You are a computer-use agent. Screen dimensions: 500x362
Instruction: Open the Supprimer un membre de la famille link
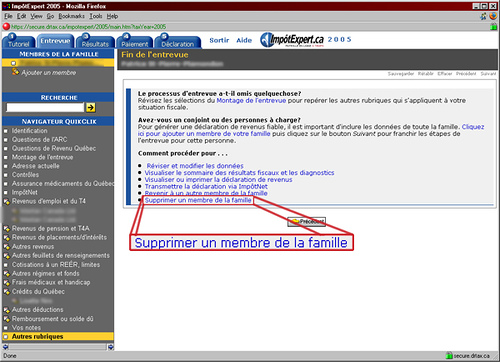point(198,200)
